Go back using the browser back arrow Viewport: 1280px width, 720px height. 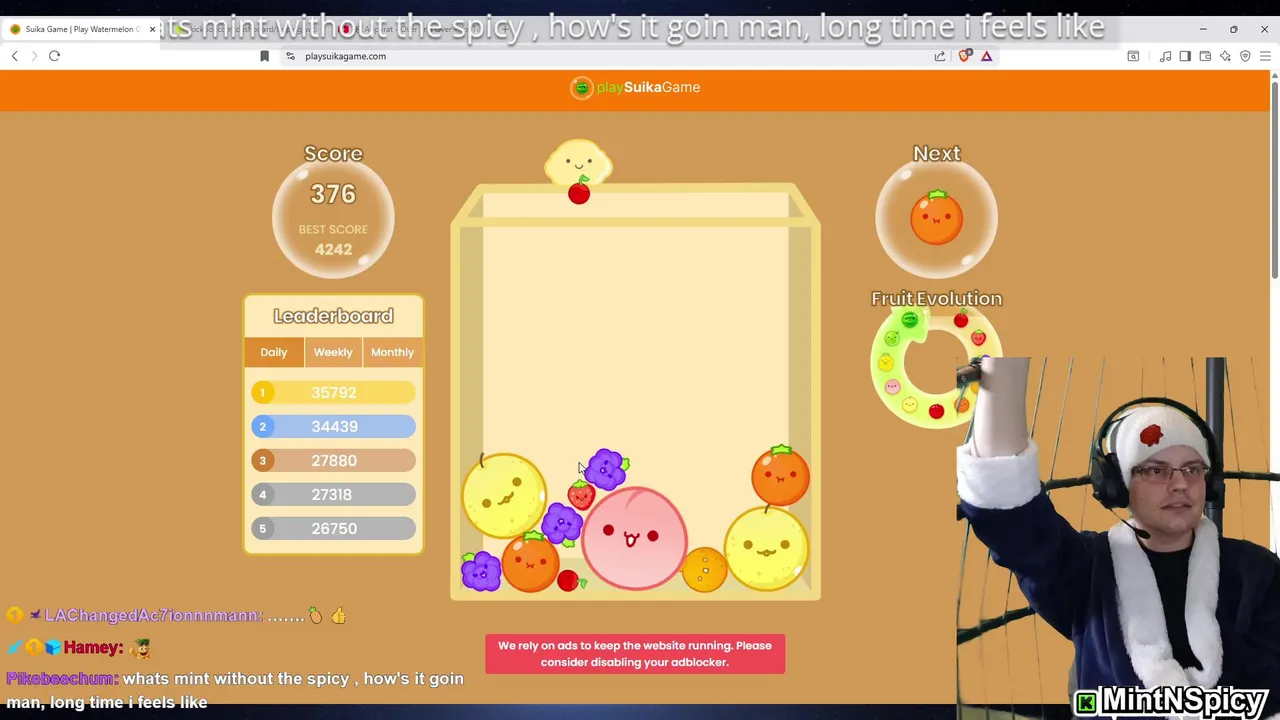[x=15, y=56]
